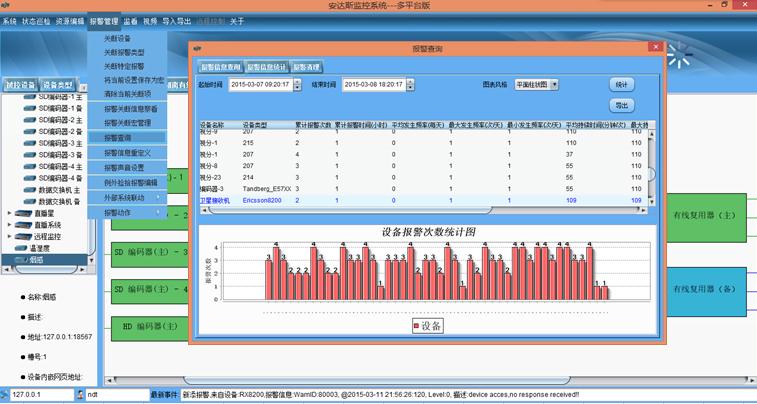The width and height of the screenshot is (757, 404).
Task: Click the end time input field
Action: tap(374, 84)
